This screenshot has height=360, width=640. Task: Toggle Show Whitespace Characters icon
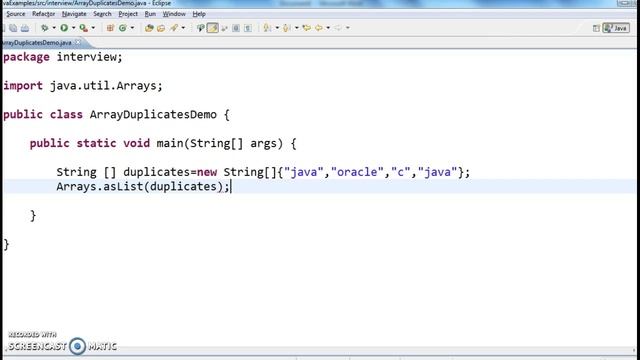[248, 28]
